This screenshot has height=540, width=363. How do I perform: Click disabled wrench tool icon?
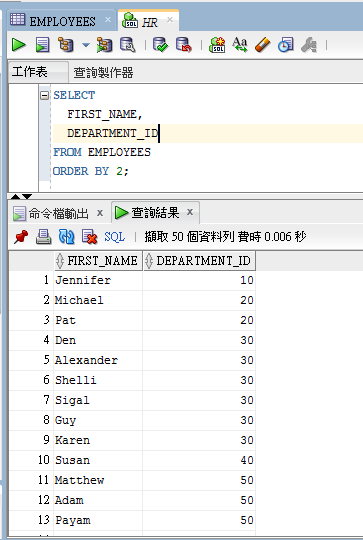[x=309, y=45]
